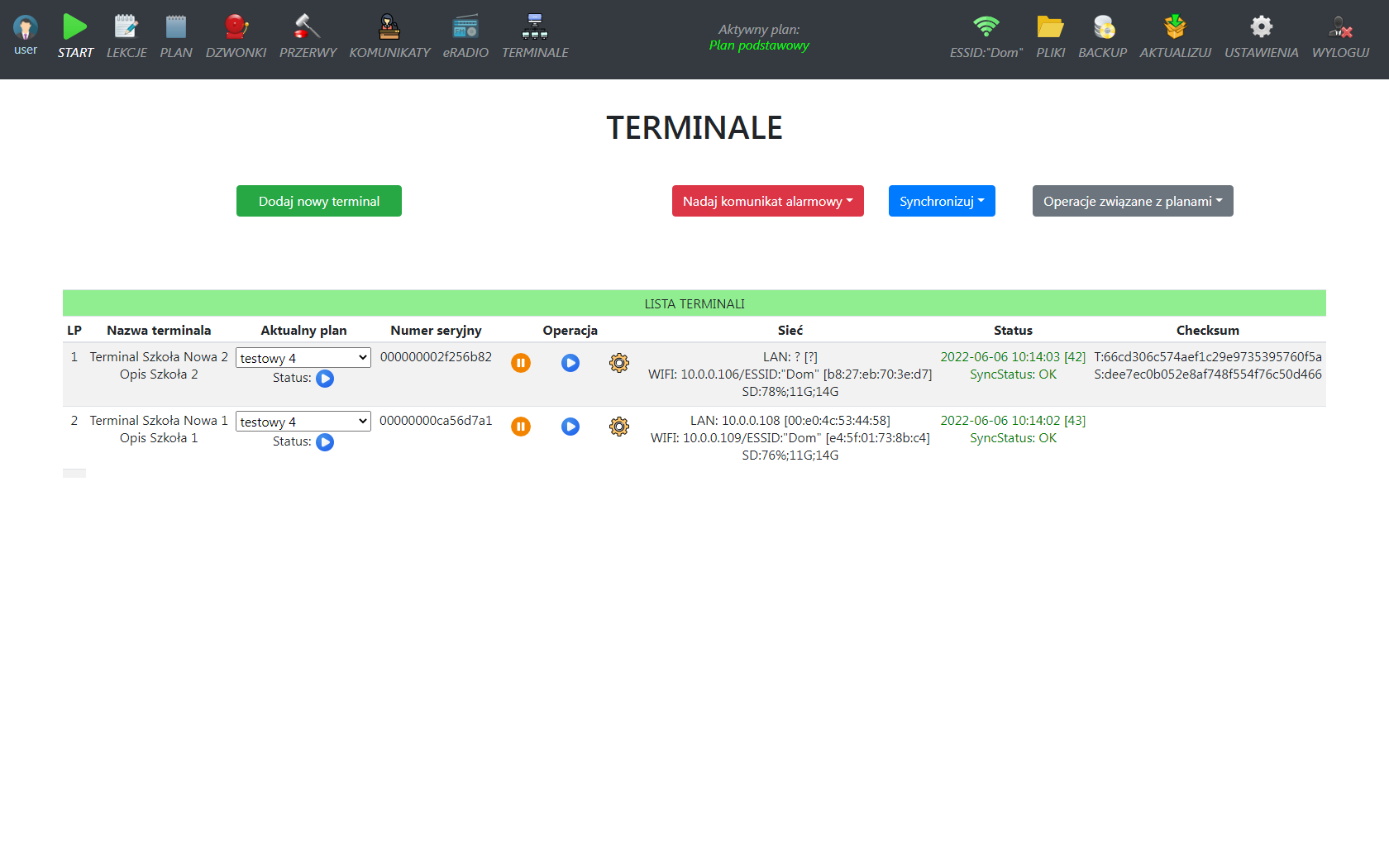Click Terminal Szkoła Nowa 1 name
Image resolution: width=1389 pixels, height=868 pixels.
point(159,420)
